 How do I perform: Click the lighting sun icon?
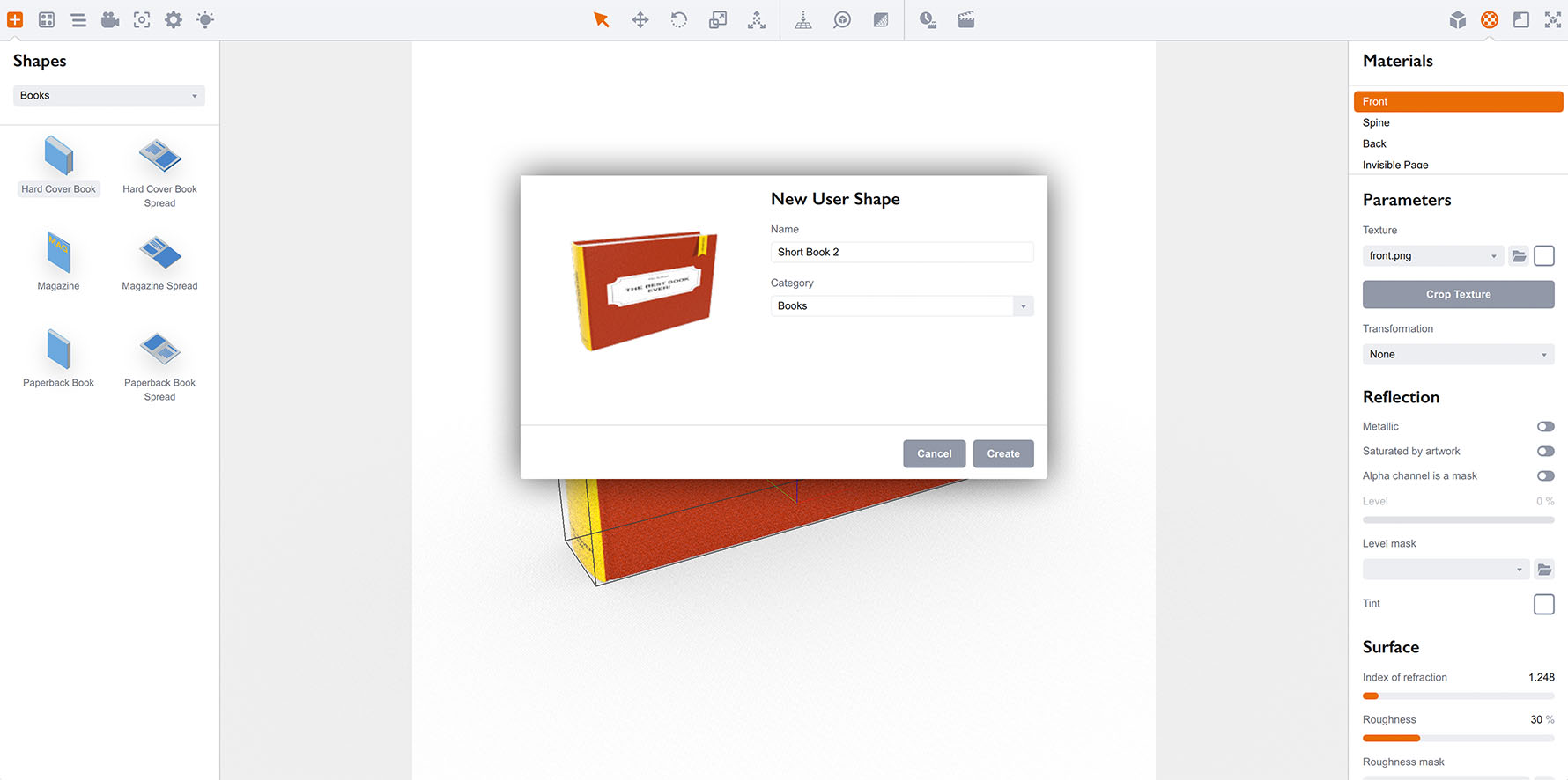tap(205, 19)
